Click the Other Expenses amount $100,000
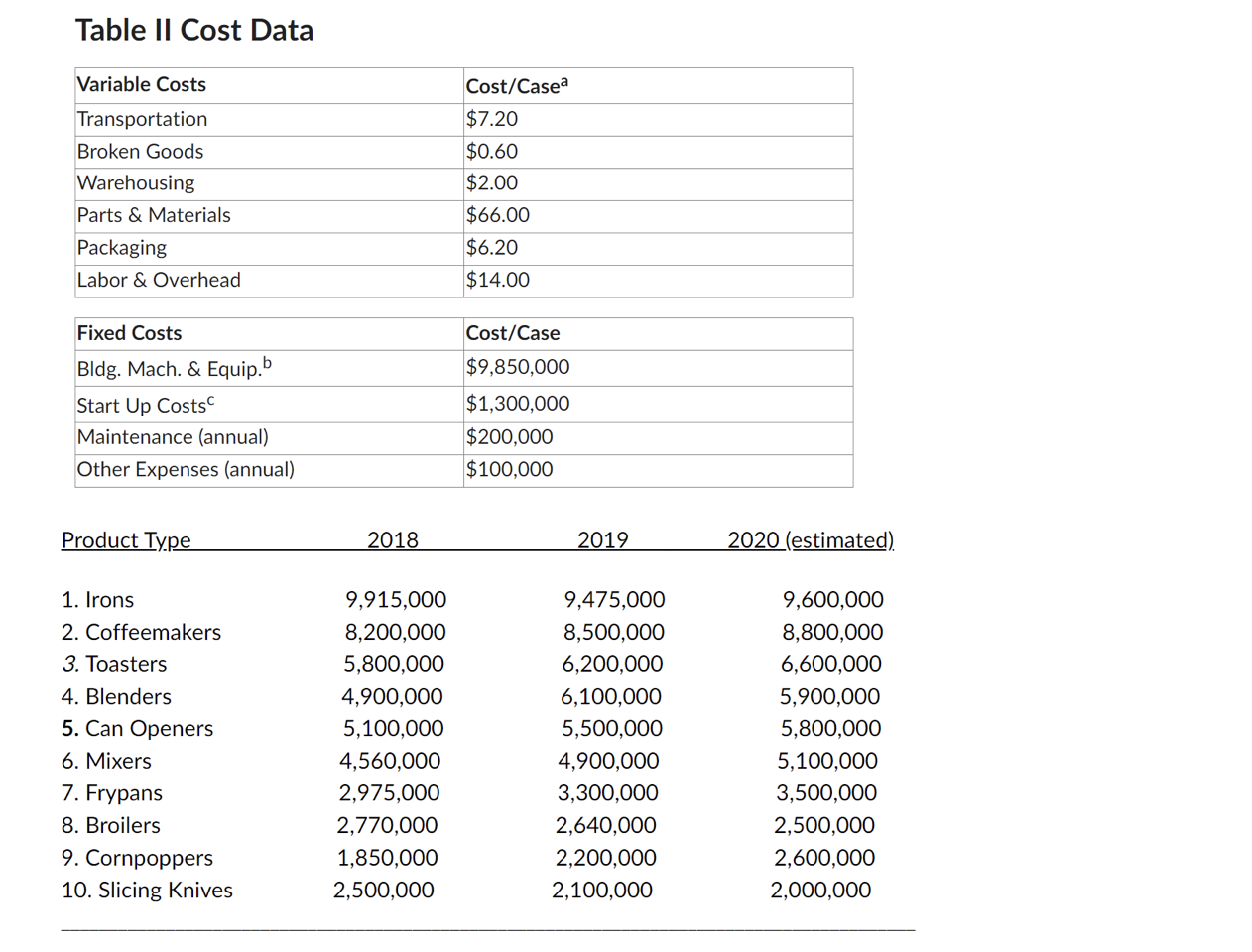 508,469
